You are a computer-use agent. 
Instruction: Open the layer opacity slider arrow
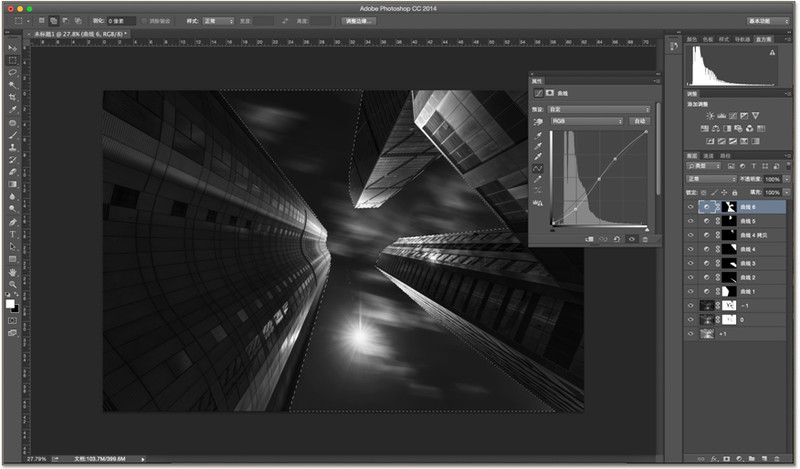[787, 179]
